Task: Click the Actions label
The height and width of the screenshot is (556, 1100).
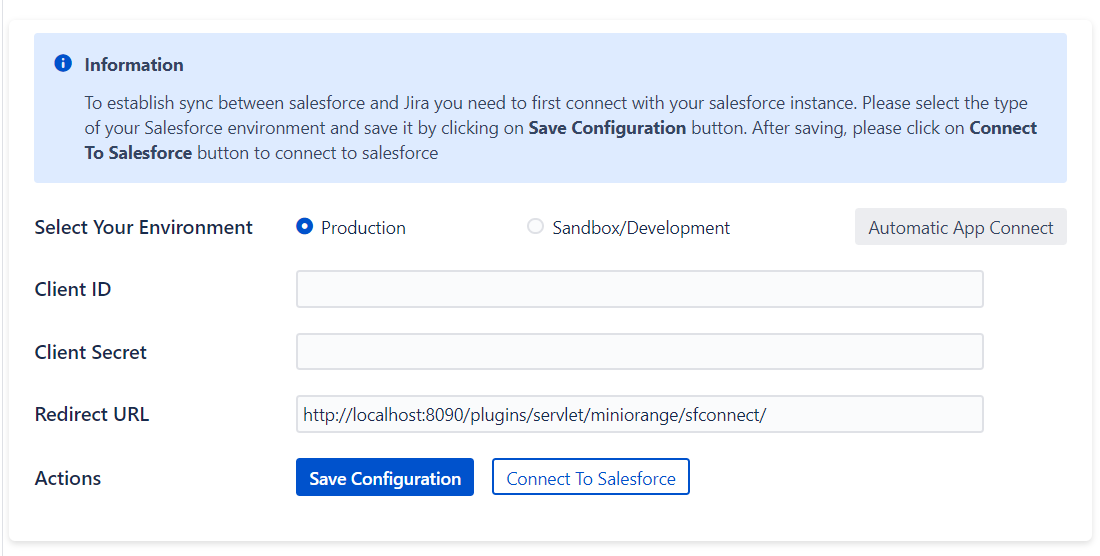Action: [68, 478]
